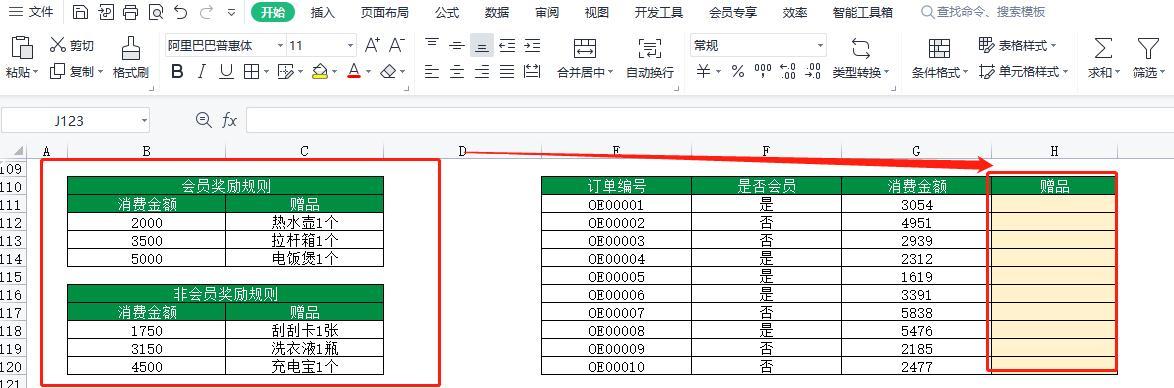Viewport: 1174px width, 388px height.
Task: Justify text in the cell
Action: [507, 72]
